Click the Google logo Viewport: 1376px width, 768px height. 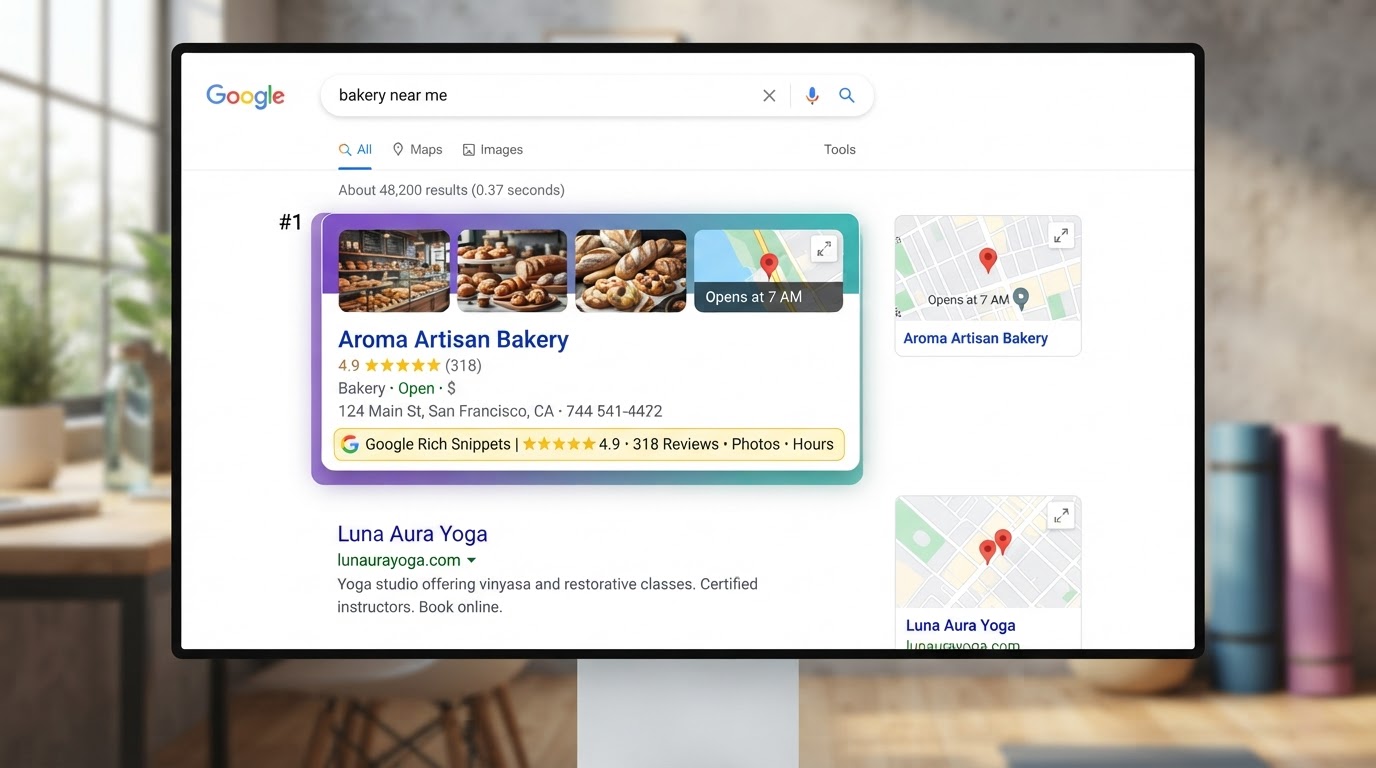[x=245, y=96]
